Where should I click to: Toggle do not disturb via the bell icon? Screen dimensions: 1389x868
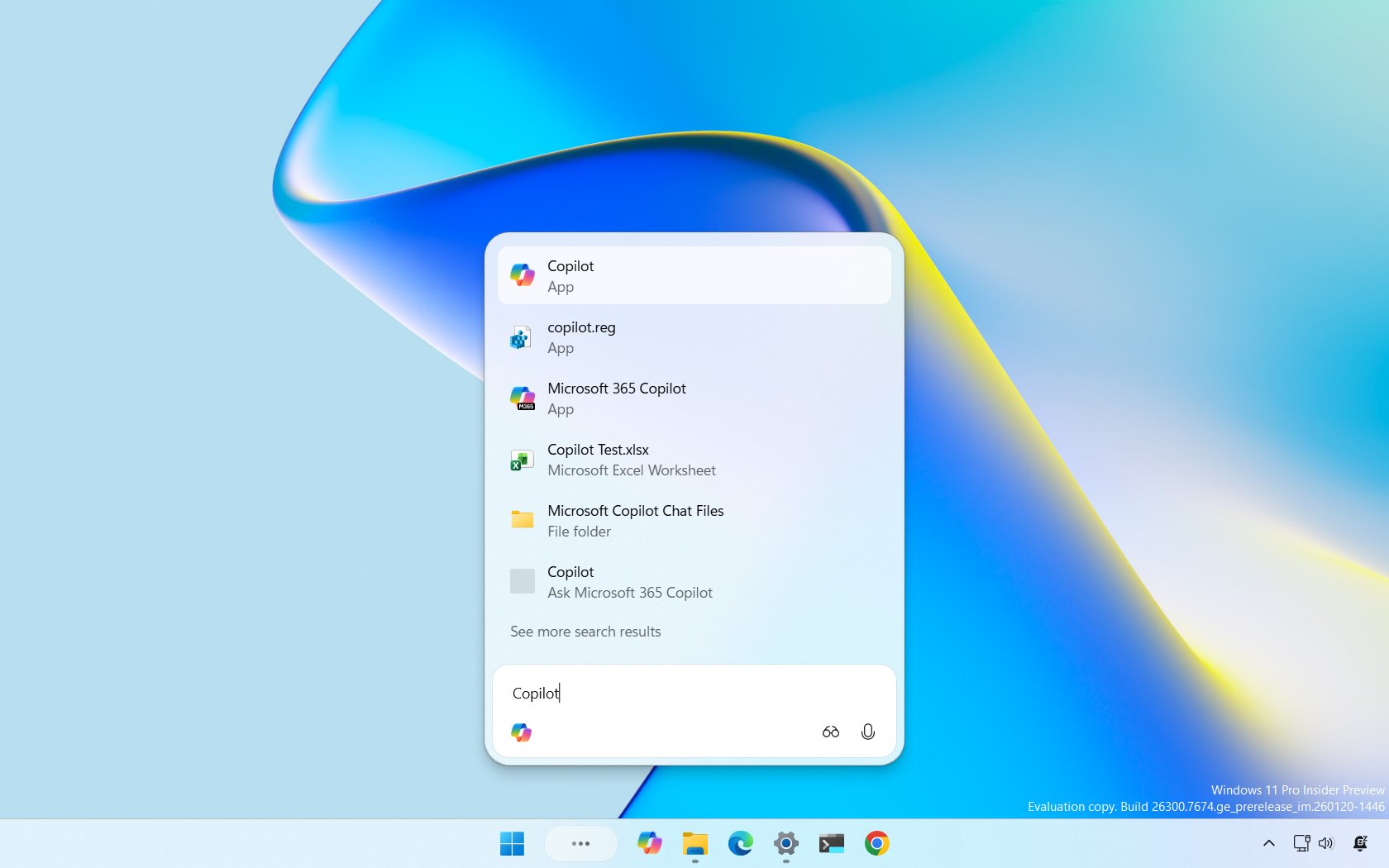(1362, 843)
